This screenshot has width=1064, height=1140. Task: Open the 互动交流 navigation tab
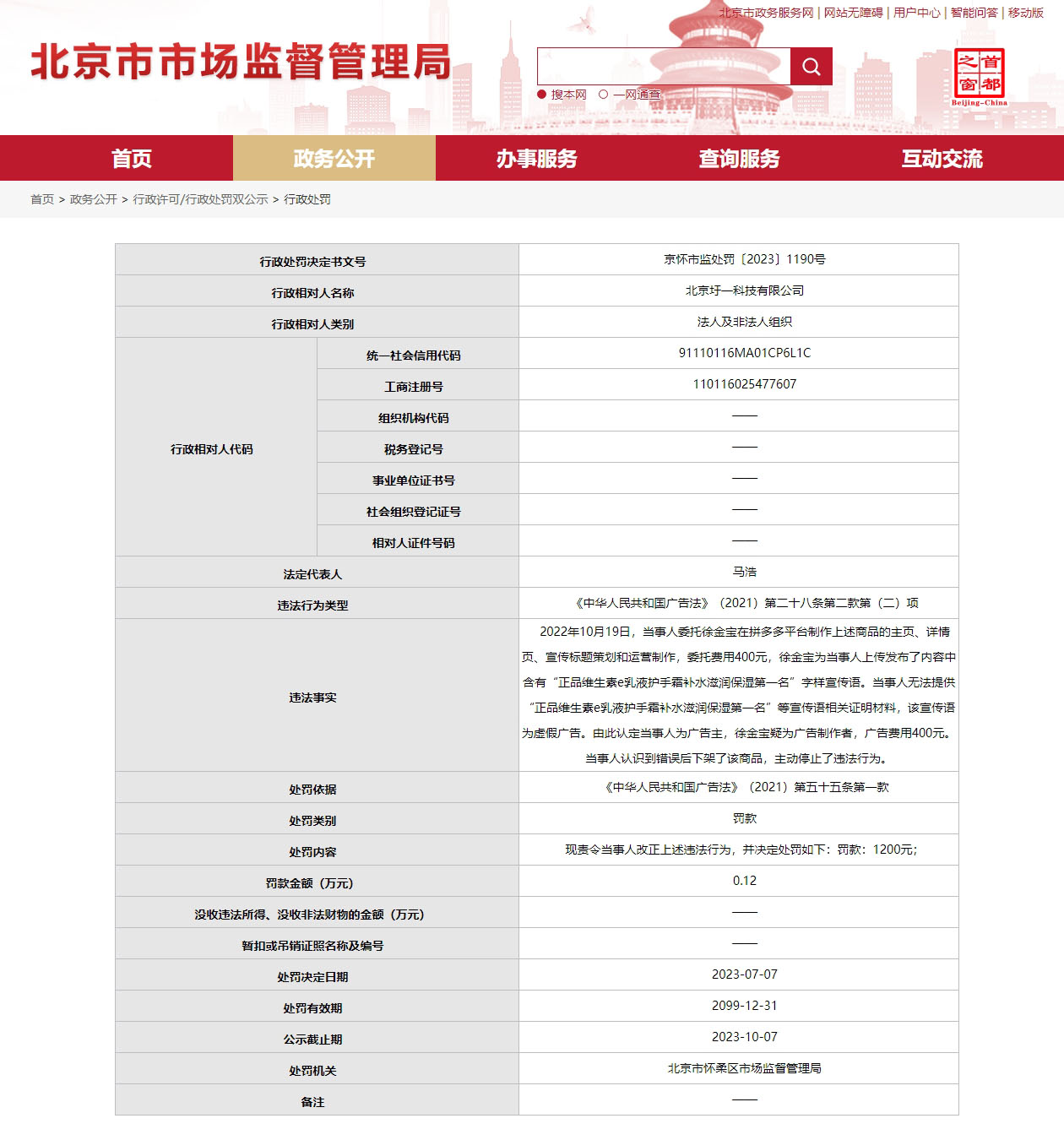pos(942,158)
